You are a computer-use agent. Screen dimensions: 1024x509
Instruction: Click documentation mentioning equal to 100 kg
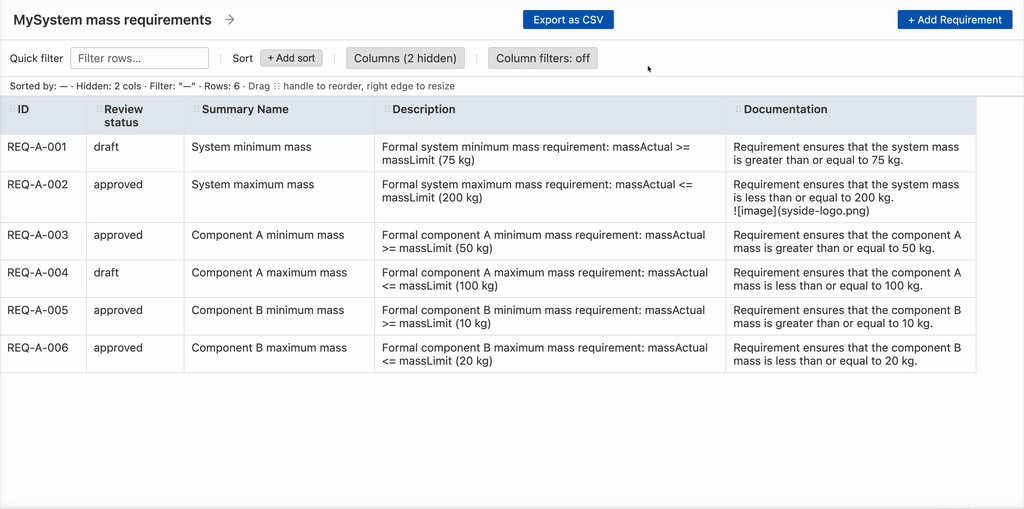click(851, 279)
